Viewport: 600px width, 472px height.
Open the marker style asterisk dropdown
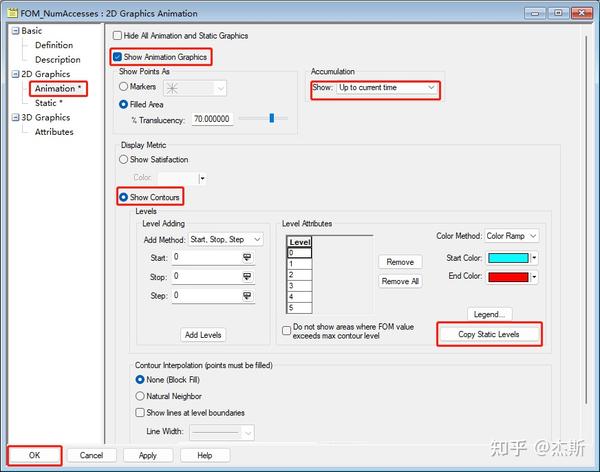coord(195,88)
